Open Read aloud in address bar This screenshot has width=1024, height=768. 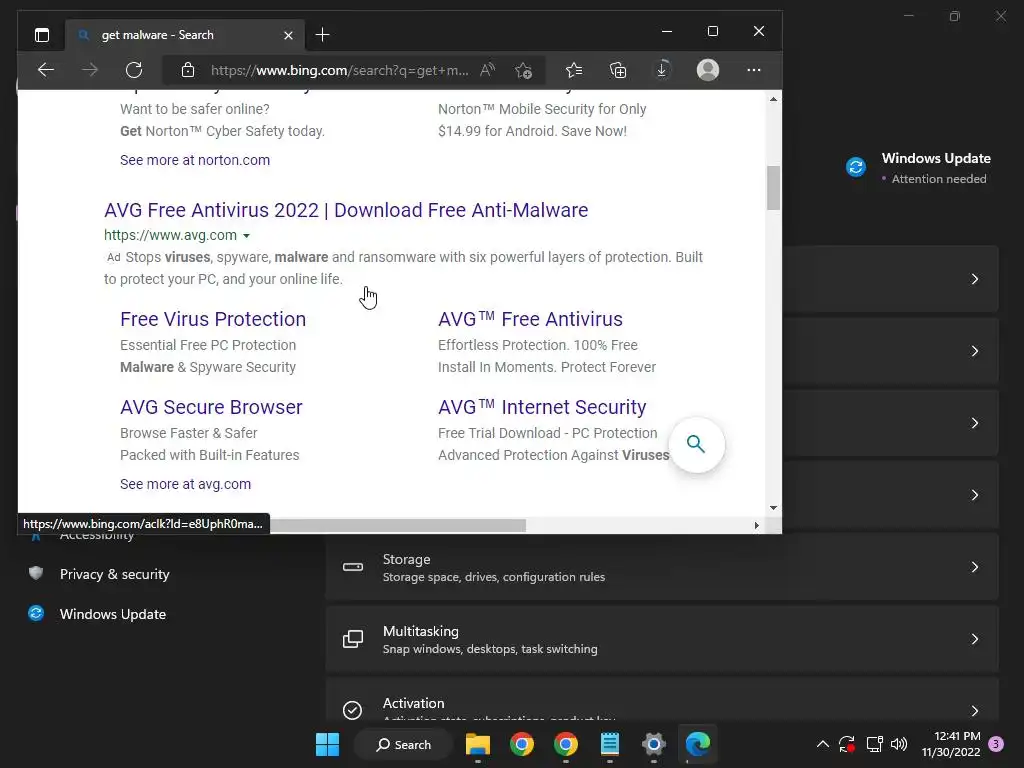point(487,70)
